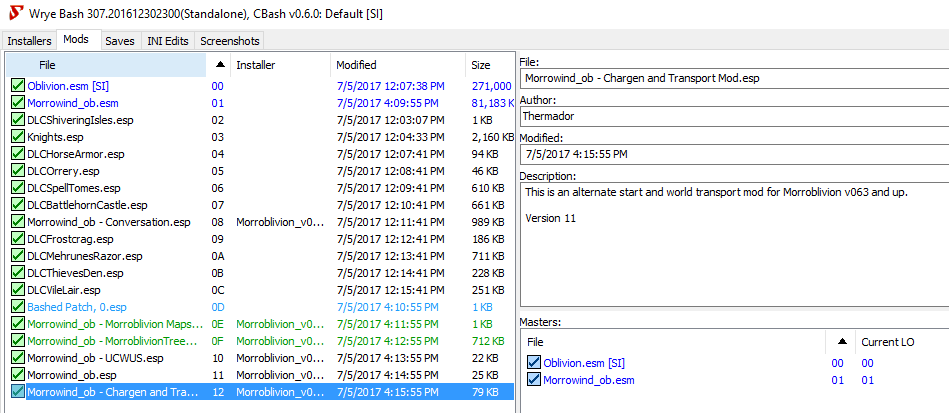The image size is (949, 413).
Task: Select Morrowind_ob.esp file name
Action: [x=71, y=374]
